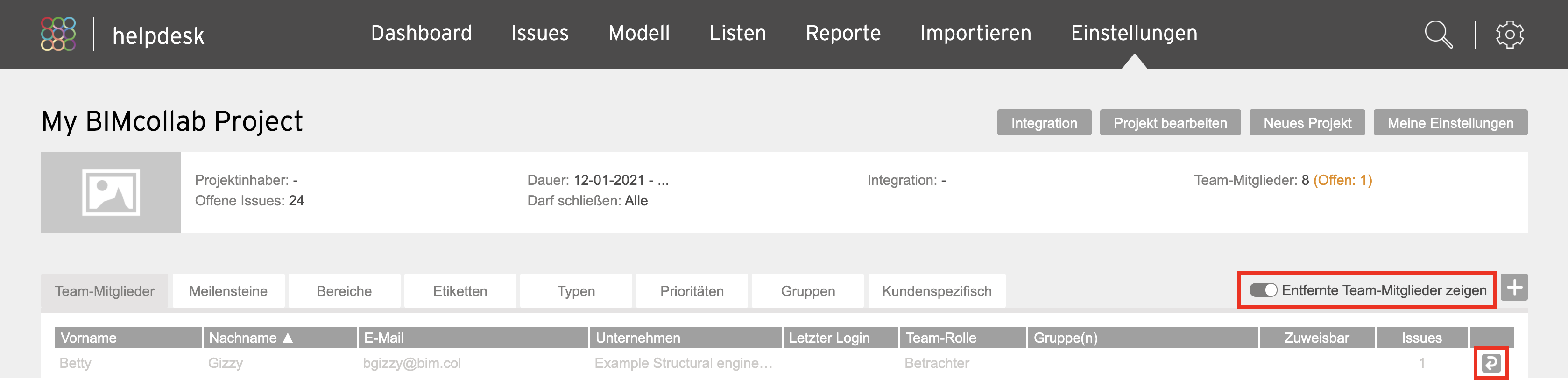
Task: Click the project image placeholder thumbnail
Action: point(111,192)
